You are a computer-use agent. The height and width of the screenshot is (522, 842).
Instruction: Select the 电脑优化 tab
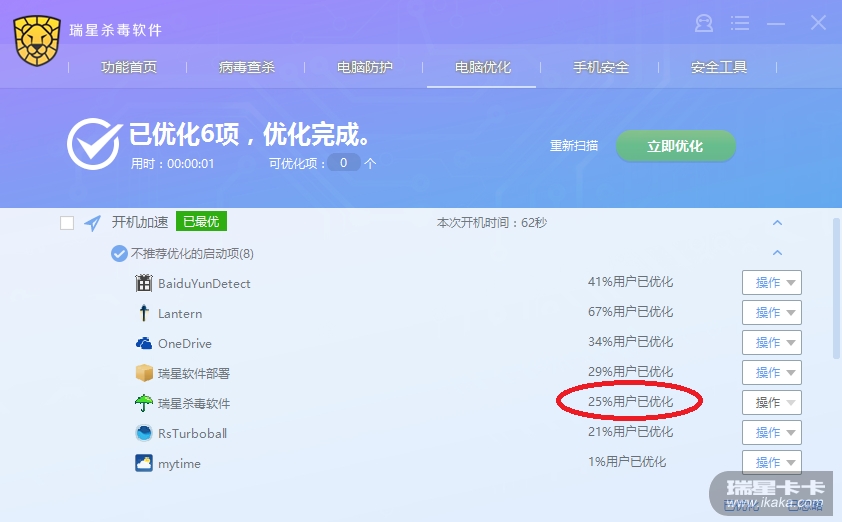point(483,67)
